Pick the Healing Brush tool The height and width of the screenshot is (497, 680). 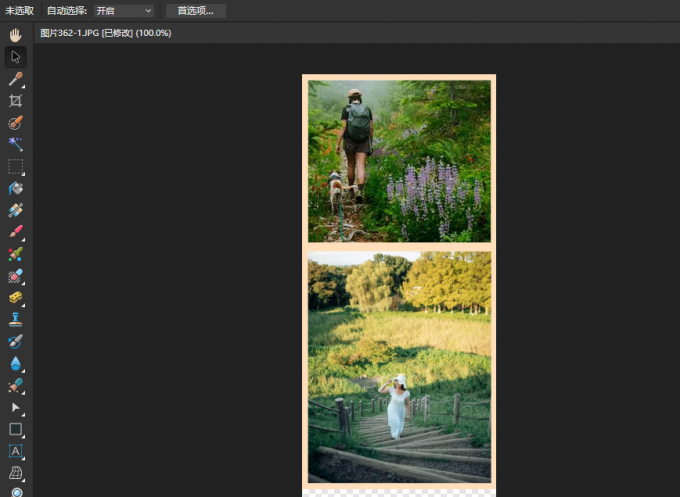click(16, 385)
